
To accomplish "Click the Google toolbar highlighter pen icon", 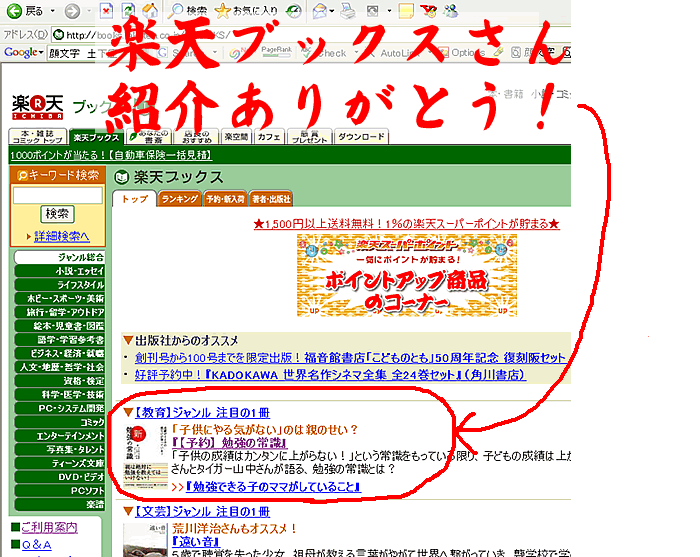I will click(x=498, y=52).
